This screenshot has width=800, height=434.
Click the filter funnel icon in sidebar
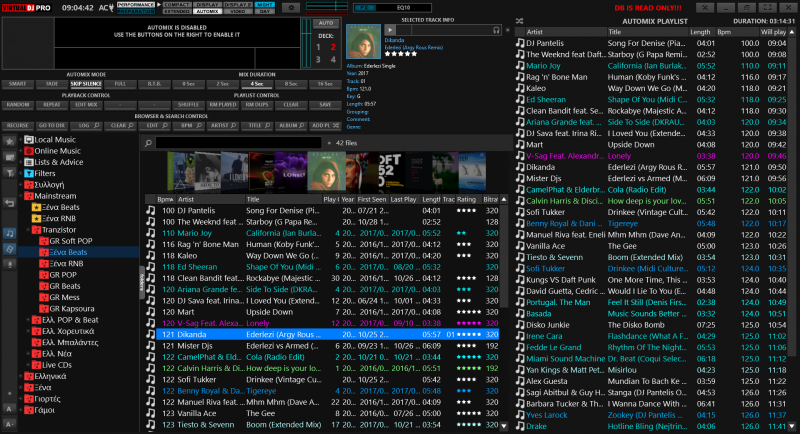tap(9, 173)
